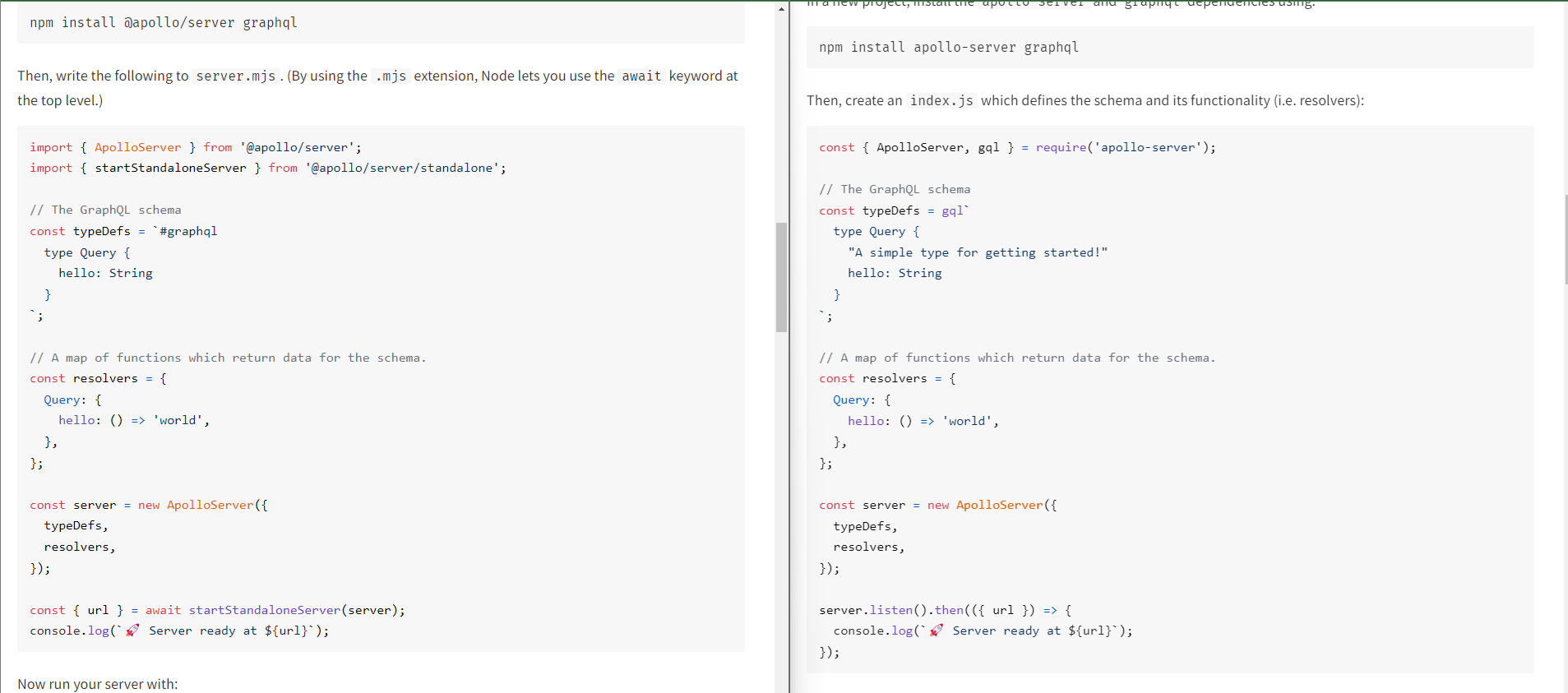Screen dimensions: 1568x693
Task: Click 'Now run your server with:' text
Action: coord(97,684)
